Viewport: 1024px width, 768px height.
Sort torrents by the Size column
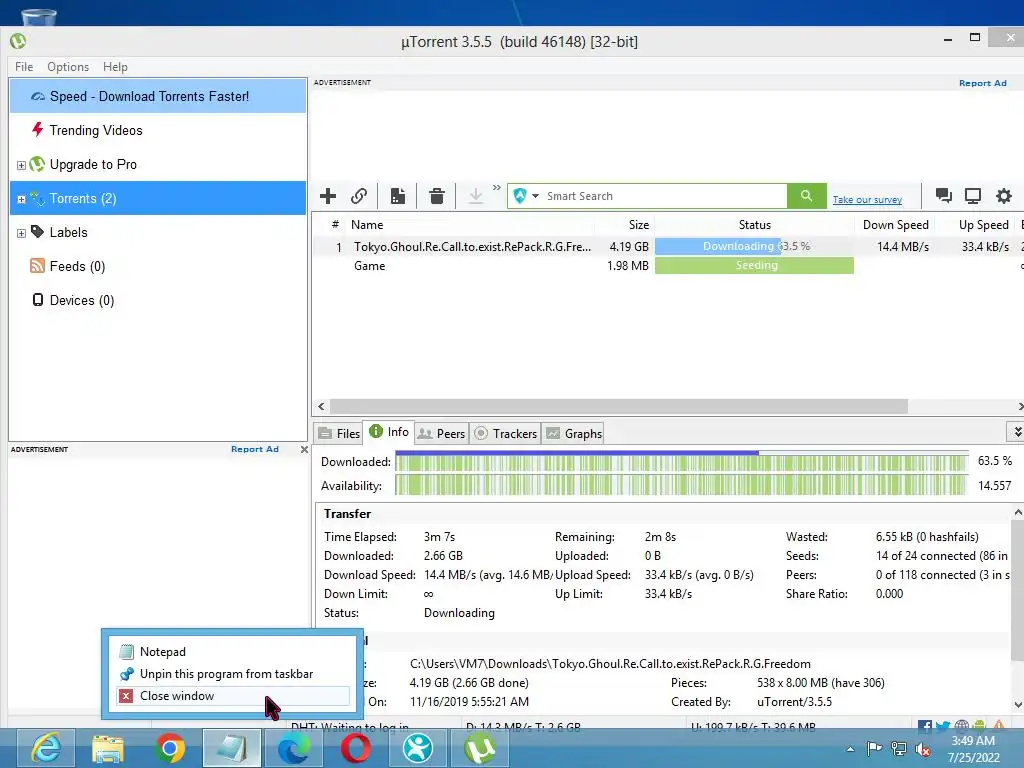pyautogui.click(x=625, y=225)
